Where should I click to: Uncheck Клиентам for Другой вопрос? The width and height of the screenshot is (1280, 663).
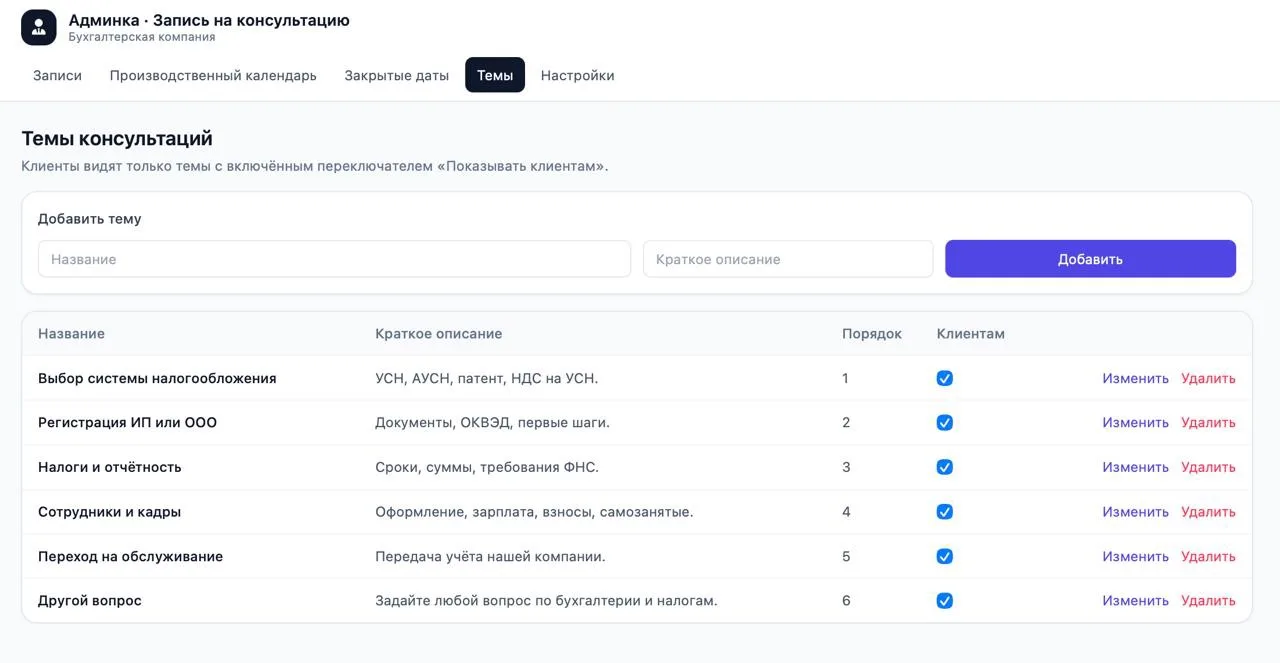pyautogui.click(x=945, y=601)
